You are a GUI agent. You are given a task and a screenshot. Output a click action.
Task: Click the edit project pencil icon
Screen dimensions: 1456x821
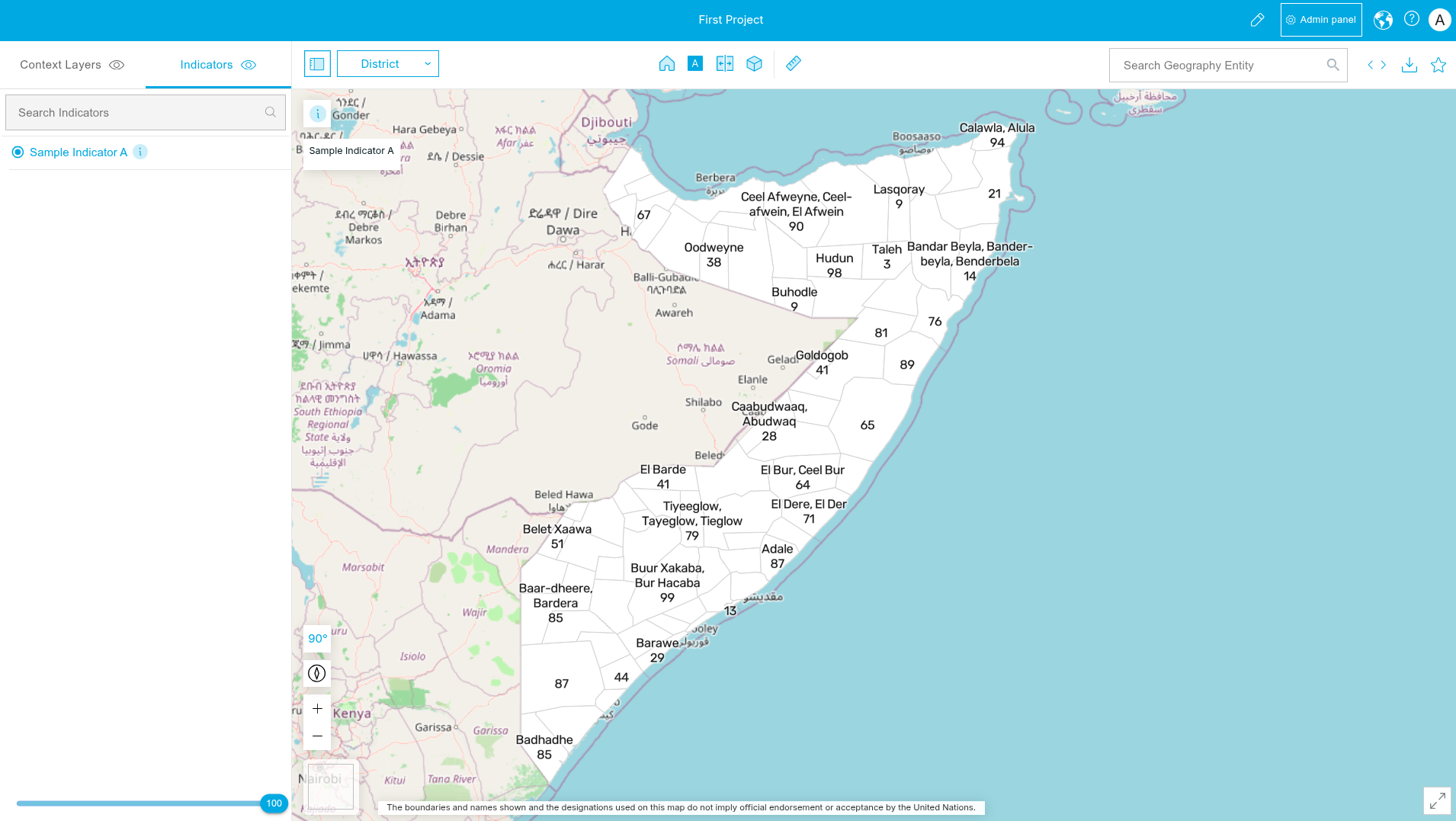pyautogui.click(x=1257, y=21)
